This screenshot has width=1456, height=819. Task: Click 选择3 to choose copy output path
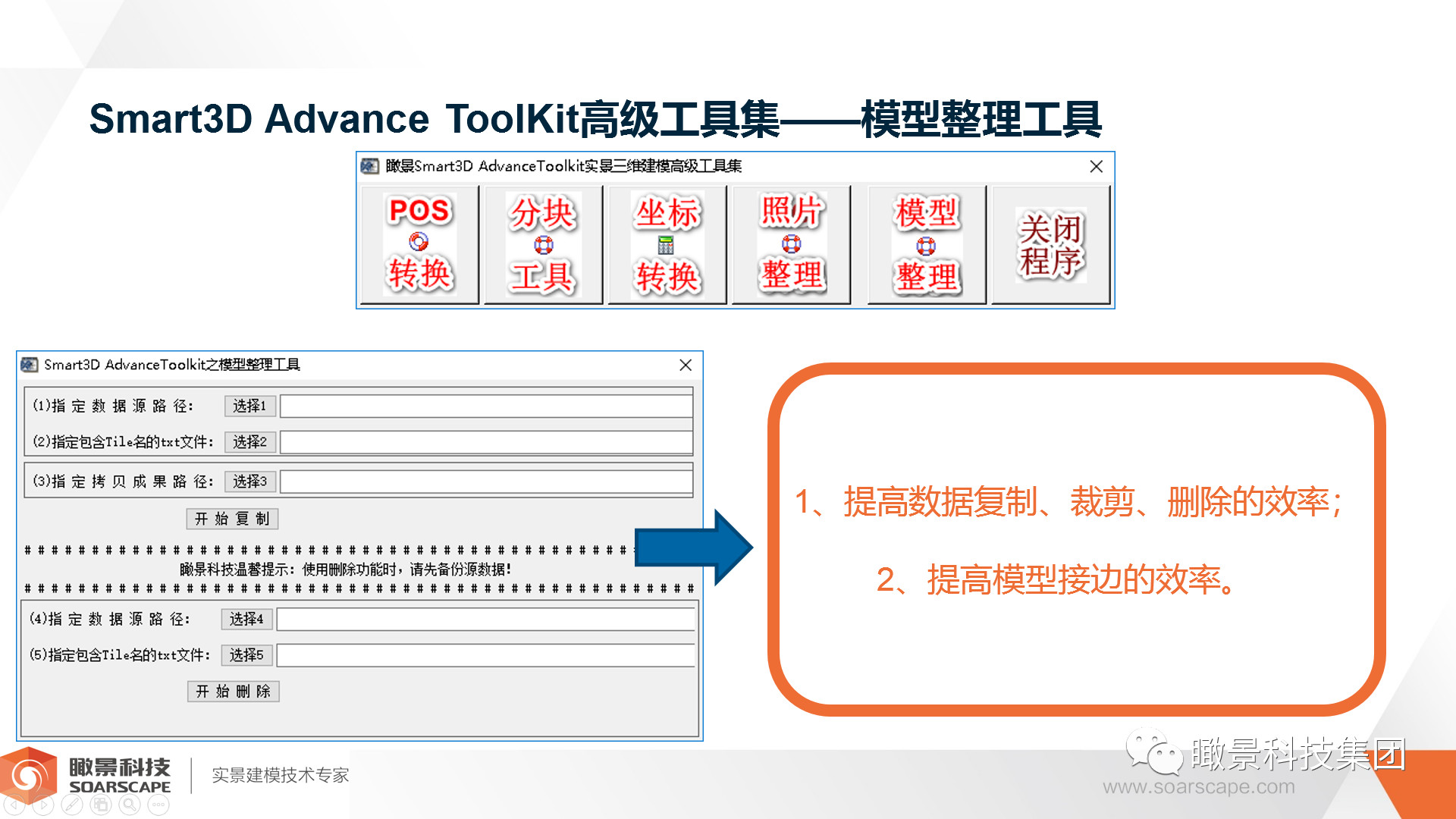[249, 481]
